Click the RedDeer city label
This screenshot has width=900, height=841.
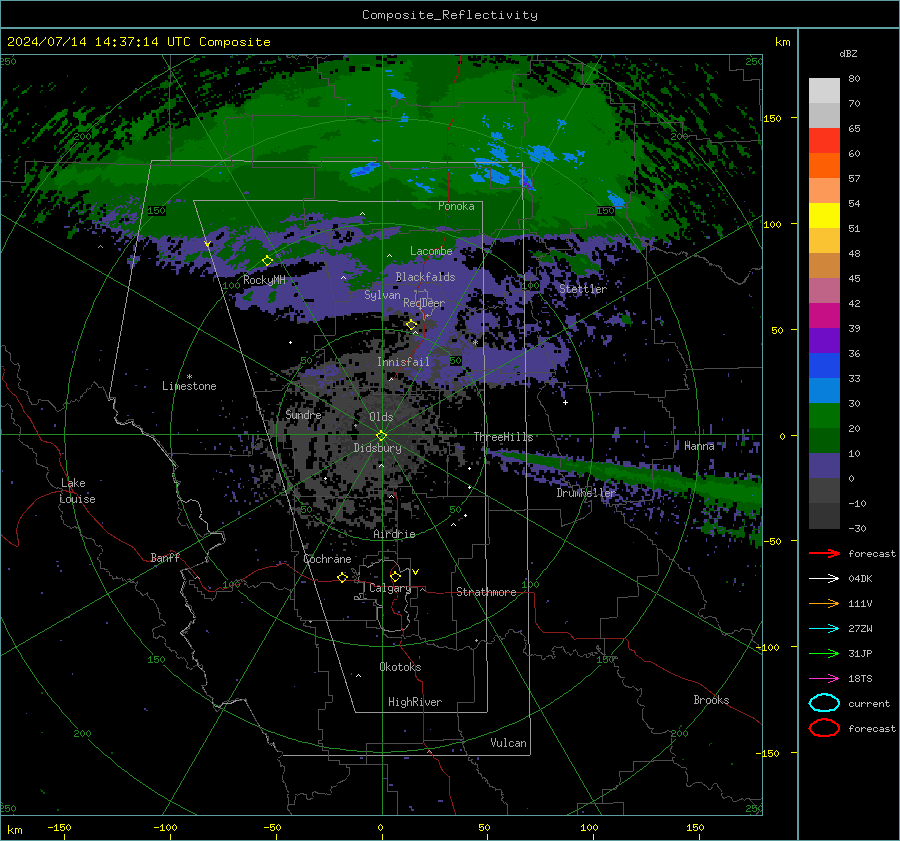[424, 303]
